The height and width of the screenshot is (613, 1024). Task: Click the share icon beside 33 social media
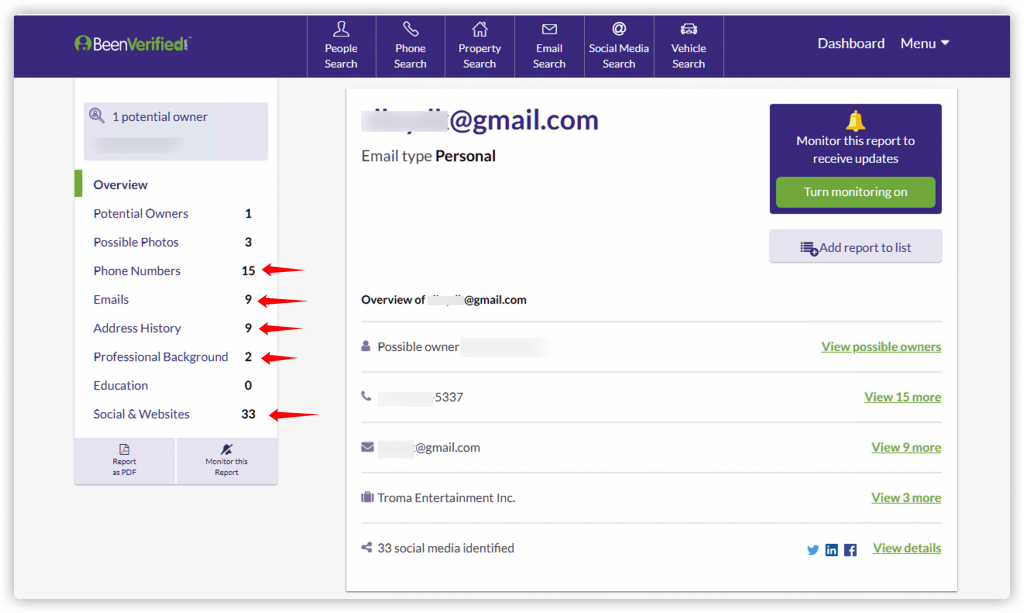pyautogui.click(x=367, y=547)
